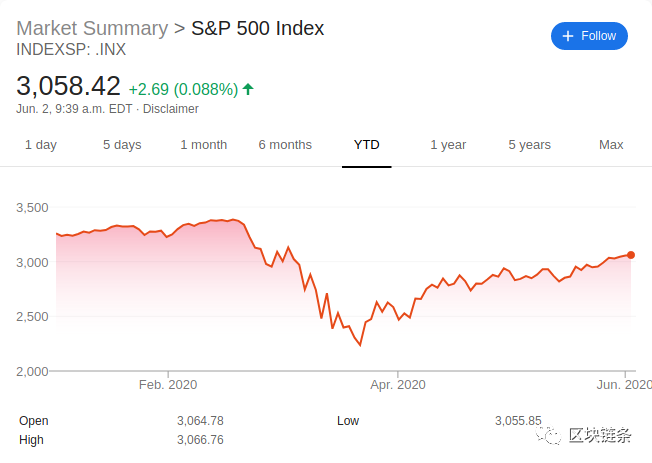Screen dimensions: 652x463
Task: Switch to 1 year view
Action: [x=448, y=145]
